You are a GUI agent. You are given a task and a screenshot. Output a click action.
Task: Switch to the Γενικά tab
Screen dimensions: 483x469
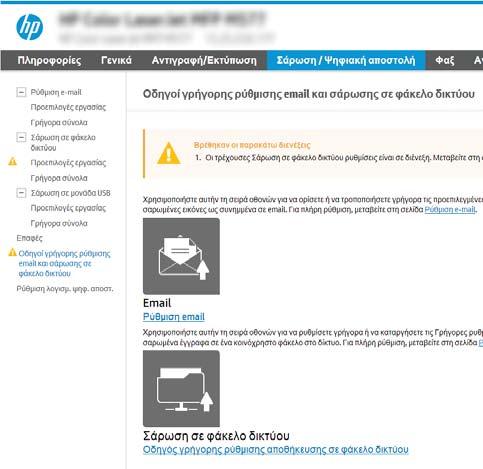click(x=116, y=60)
